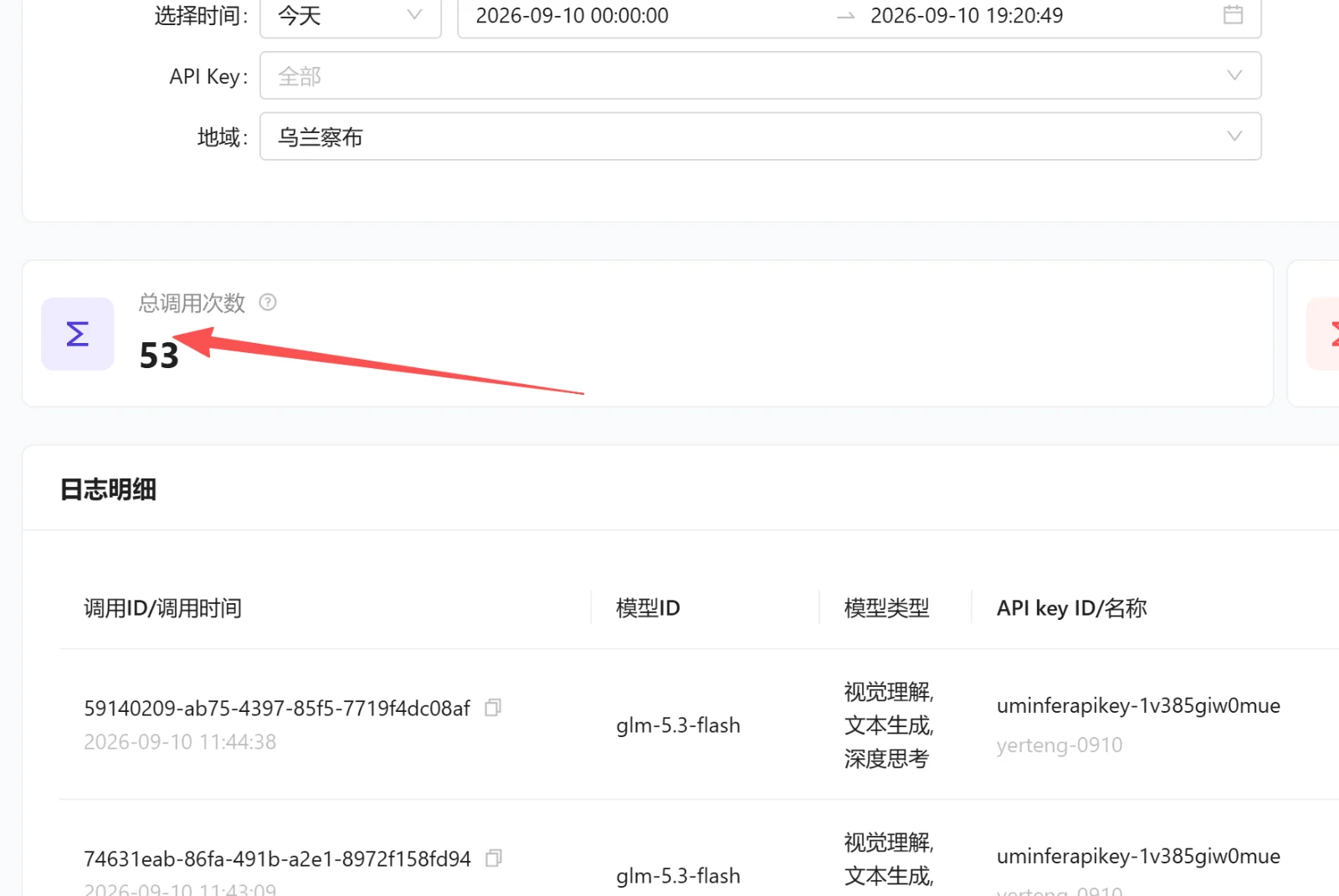
Task: Open the 地域 乌兰察布 region dropdown
Action: click(760, 136)
